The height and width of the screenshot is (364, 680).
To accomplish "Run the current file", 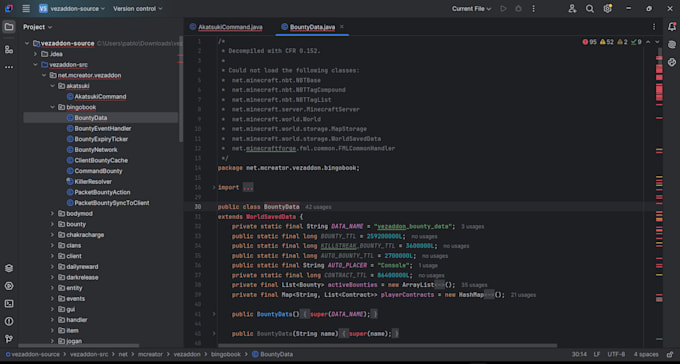I will [x=503, y=9].
